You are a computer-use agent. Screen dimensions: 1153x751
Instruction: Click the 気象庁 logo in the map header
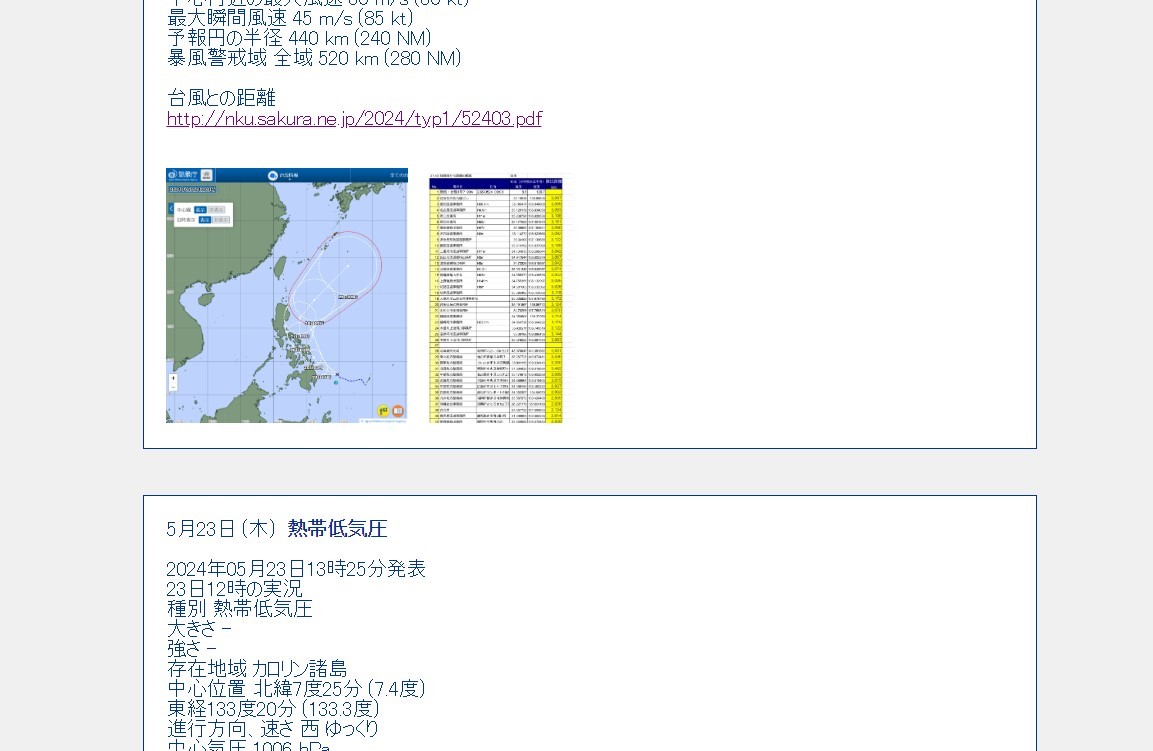[x=183, y=175]
